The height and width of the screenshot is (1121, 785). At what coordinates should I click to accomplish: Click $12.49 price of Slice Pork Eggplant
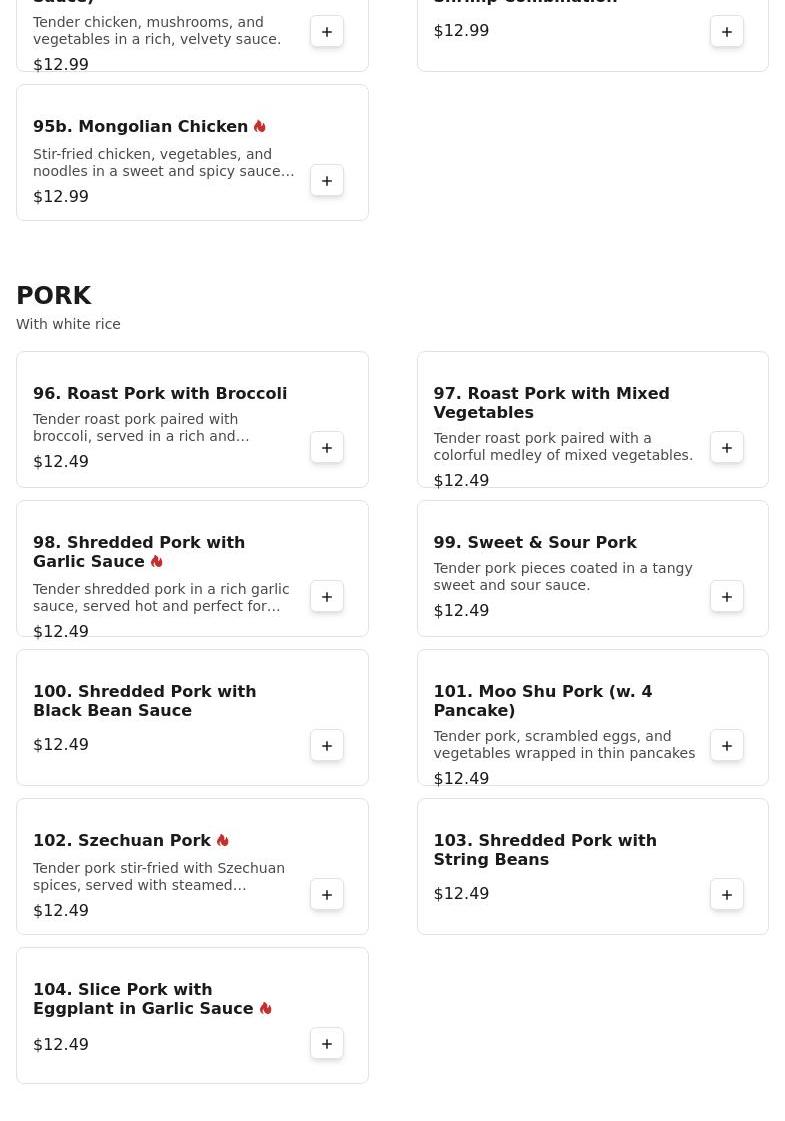(61, 1045)
